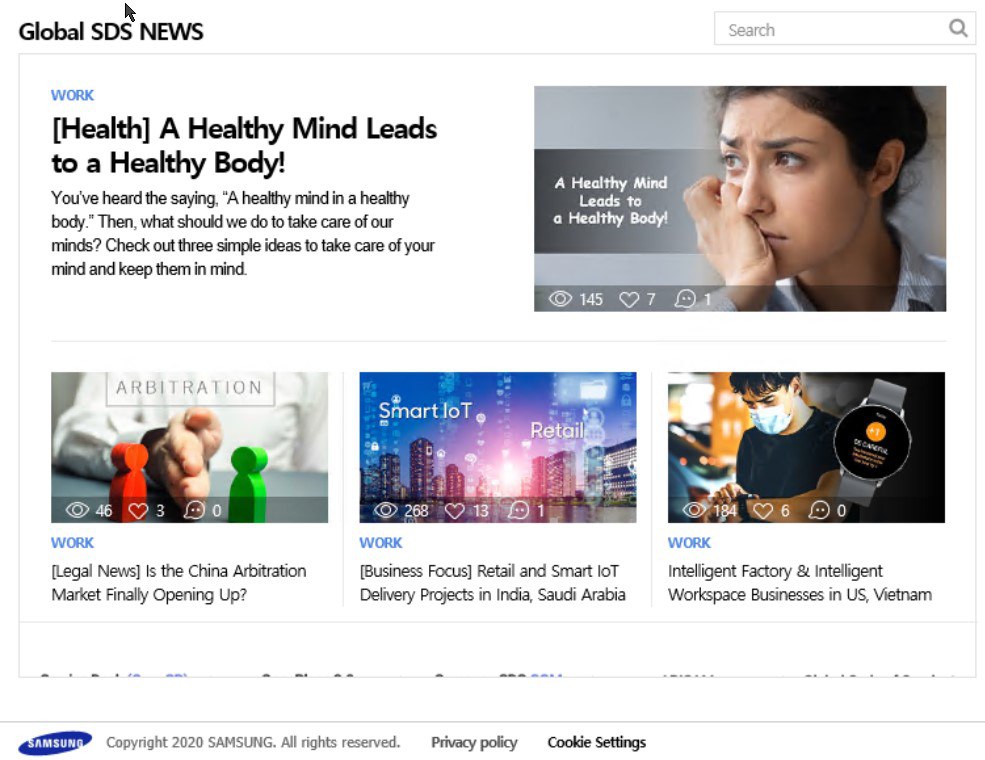Open Cookie Settings in the footer
Image resolution: width=985 pixels, height=760 pixels.
(597, 742)
